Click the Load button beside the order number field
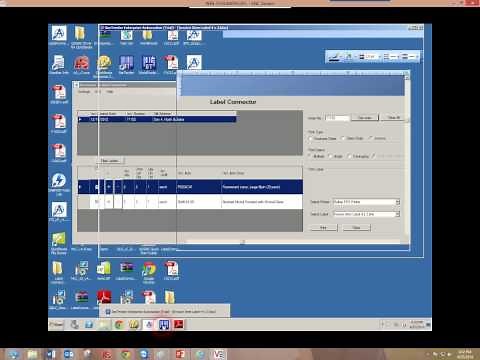The width and height of the screenshot is (480, 360). point(364,118)
